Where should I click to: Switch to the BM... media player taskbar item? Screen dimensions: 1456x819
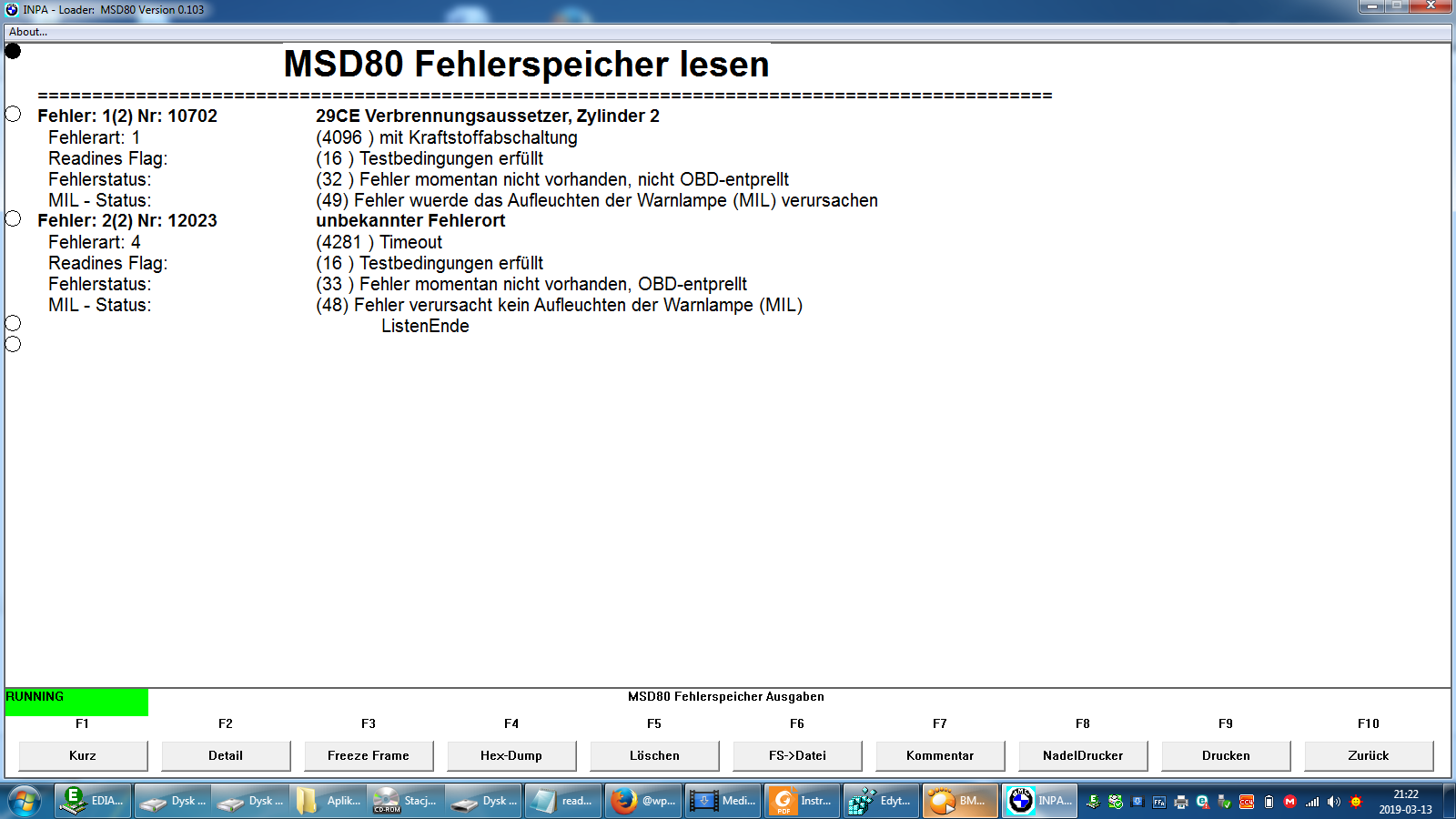click(959, 801)
